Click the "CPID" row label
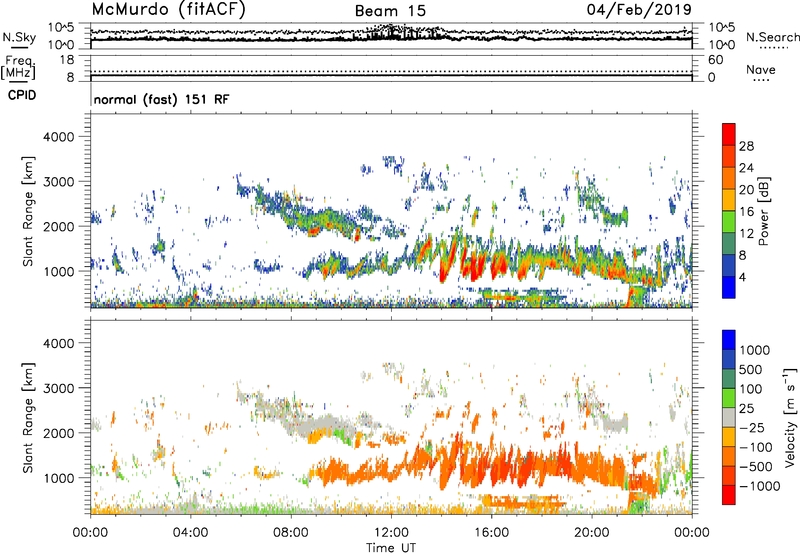Image resolution: width=800 pixels, height=554 pixels. pyautogui.click(x=22, y=95)
